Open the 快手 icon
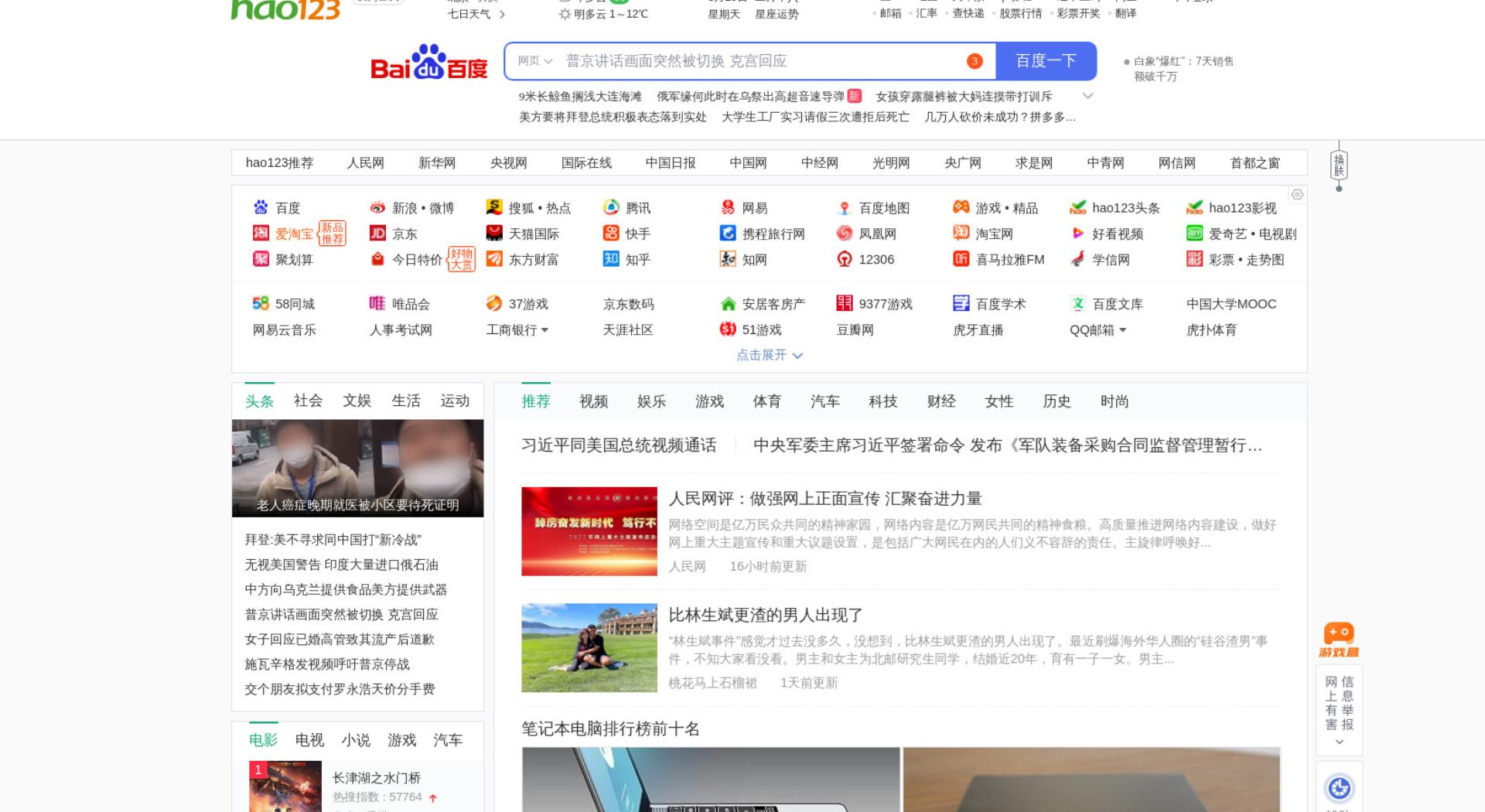The height and width of the screenshot is (812, 1485). [x=611, y=233]
